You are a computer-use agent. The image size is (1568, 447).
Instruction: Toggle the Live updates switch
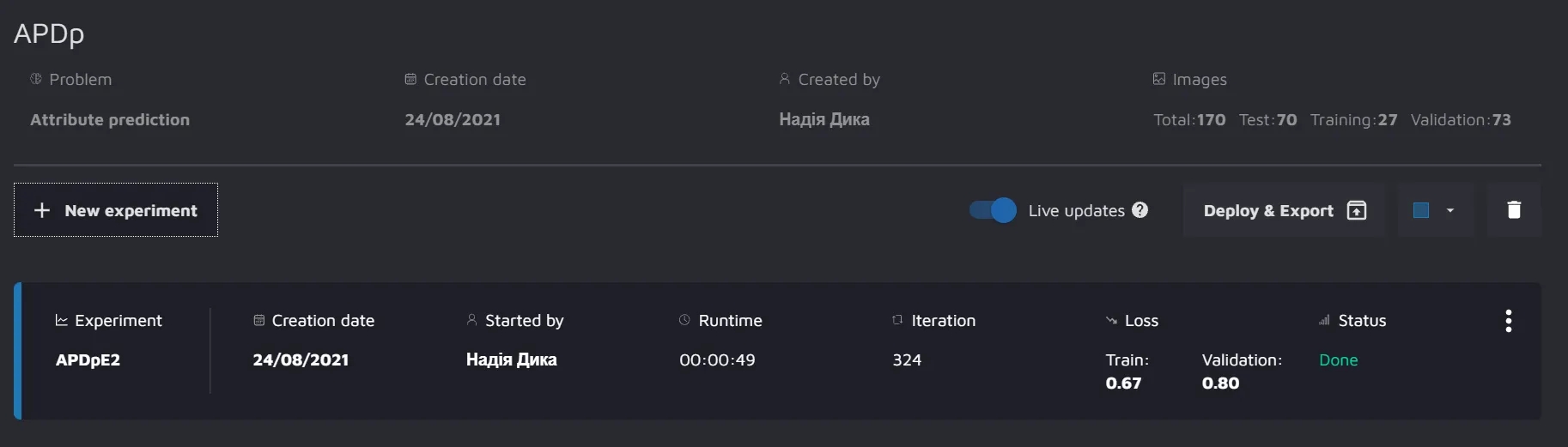[993, 210]
